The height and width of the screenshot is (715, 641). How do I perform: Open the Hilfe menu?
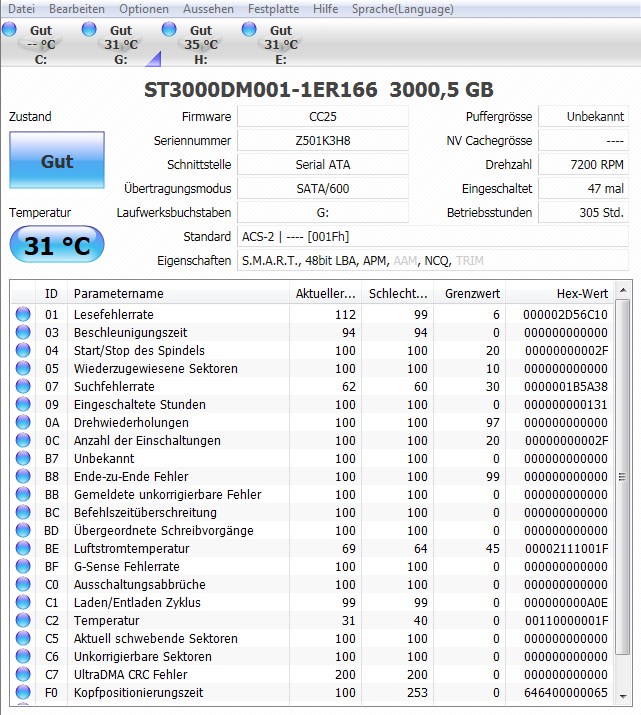tap(326, 9)
